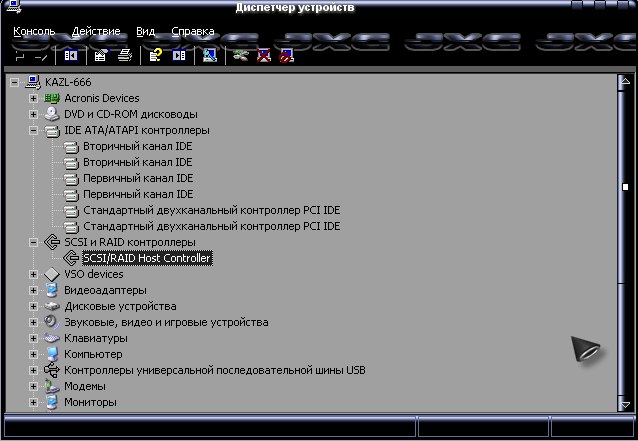Click the Disable device toolbar icon

click(286, 56)
